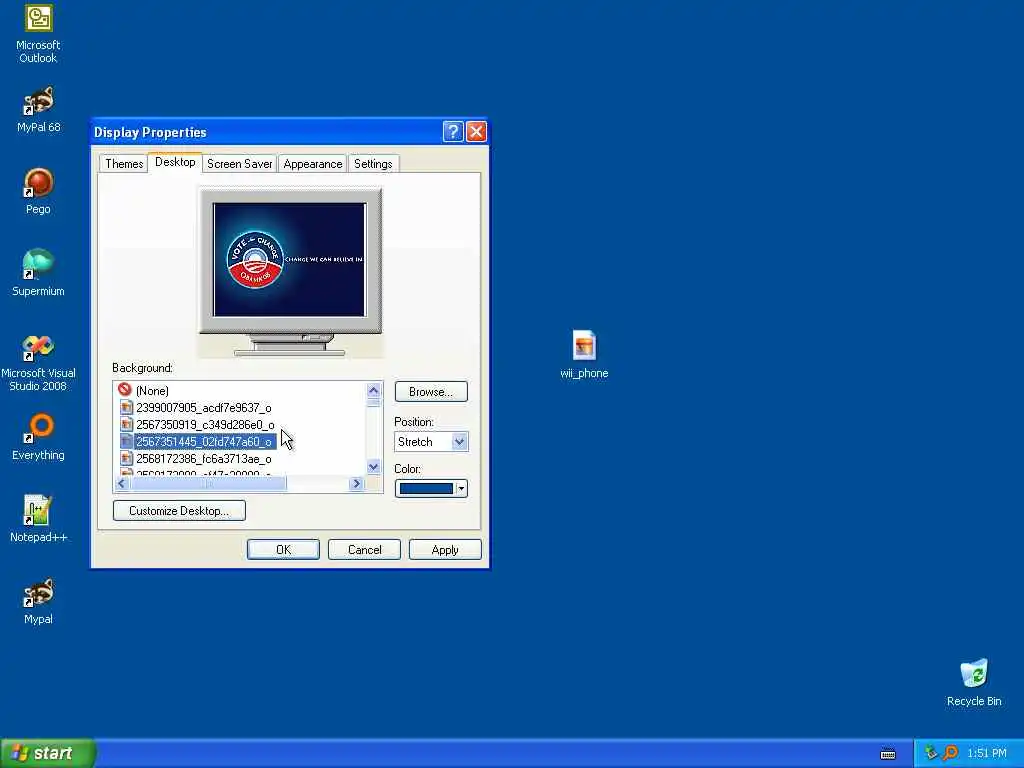The image size is (1024, 768).
Task: Open the Appearance tab
Action: (313, 164)
